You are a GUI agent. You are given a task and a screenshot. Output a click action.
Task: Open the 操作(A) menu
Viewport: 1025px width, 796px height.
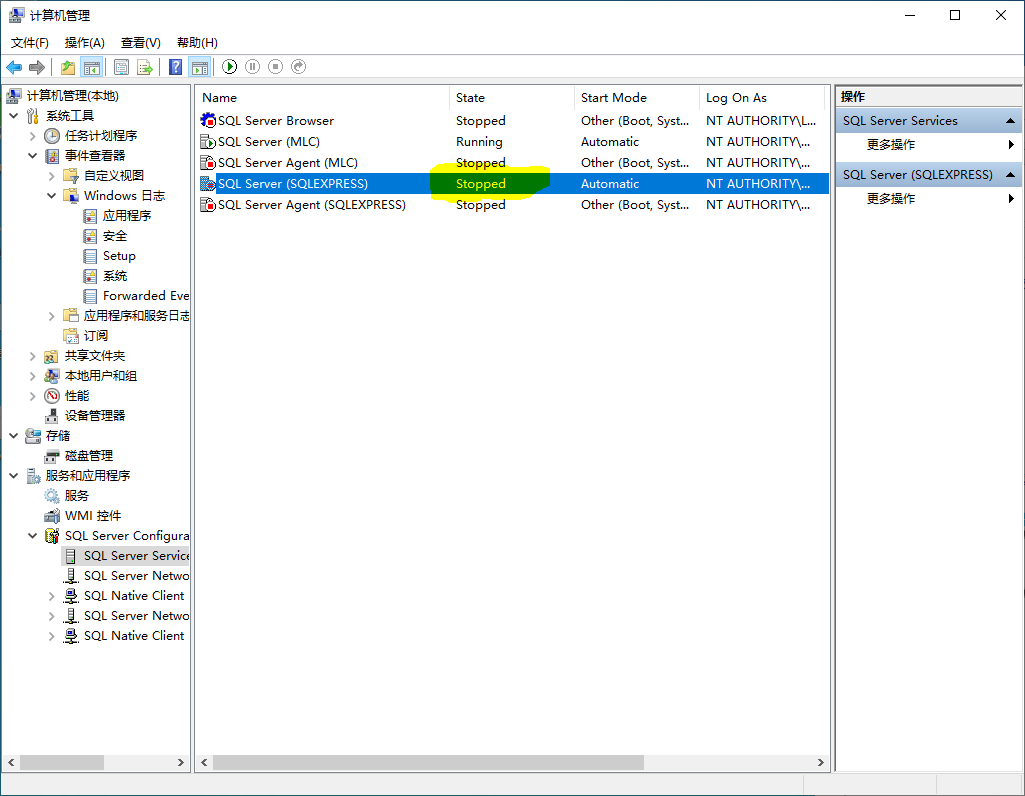(84, 42)
